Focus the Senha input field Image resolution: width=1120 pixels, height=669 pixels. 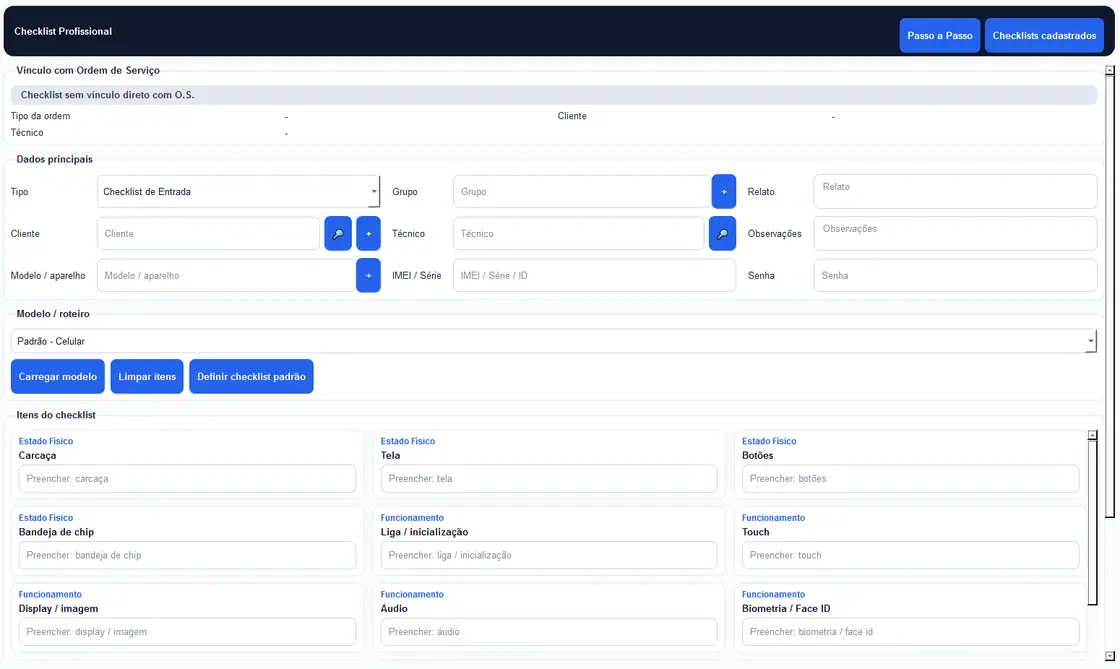[x=955, y=276]
